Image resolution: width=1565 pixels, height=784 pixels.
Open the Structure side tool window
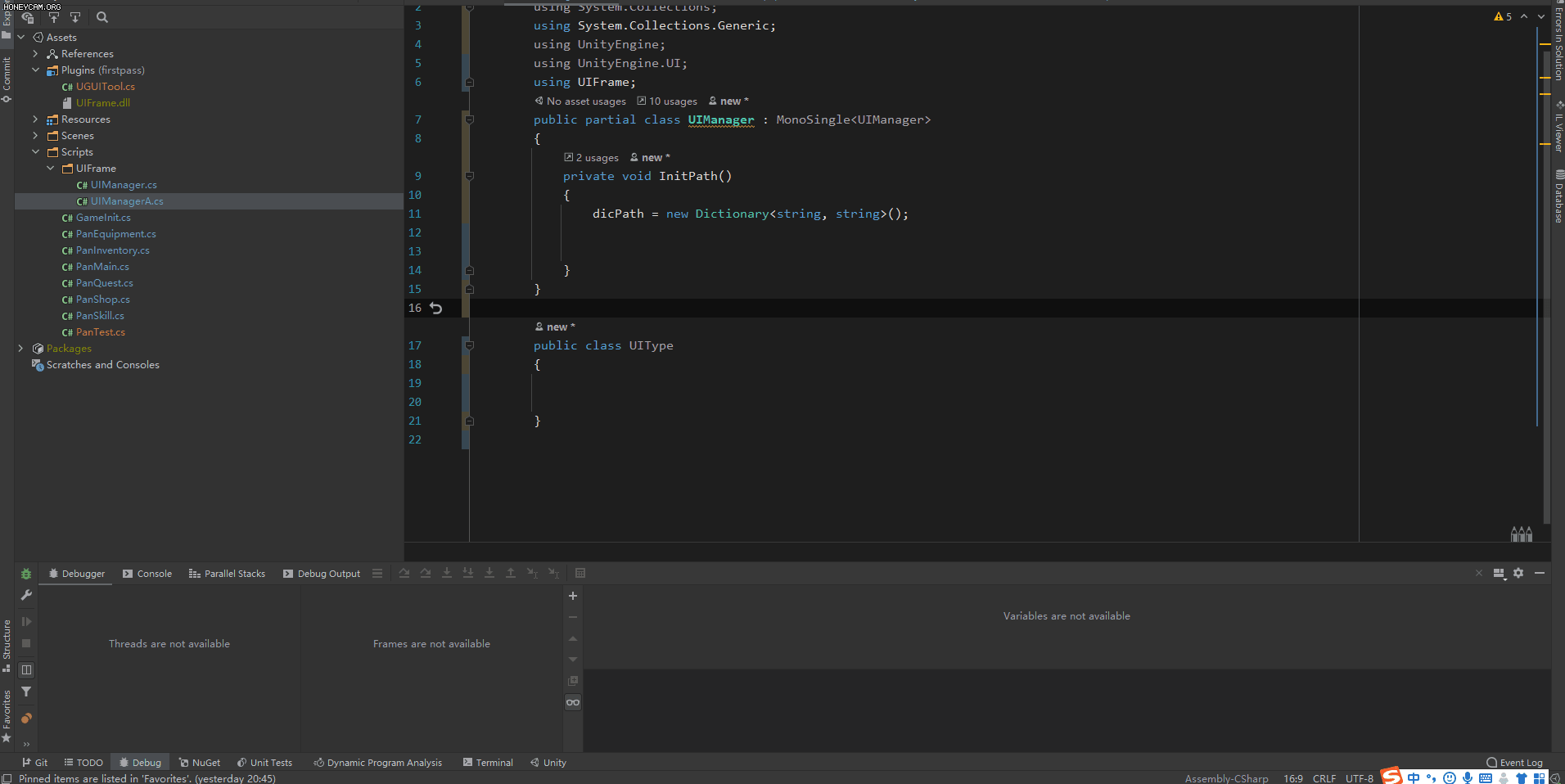[7, 645]
